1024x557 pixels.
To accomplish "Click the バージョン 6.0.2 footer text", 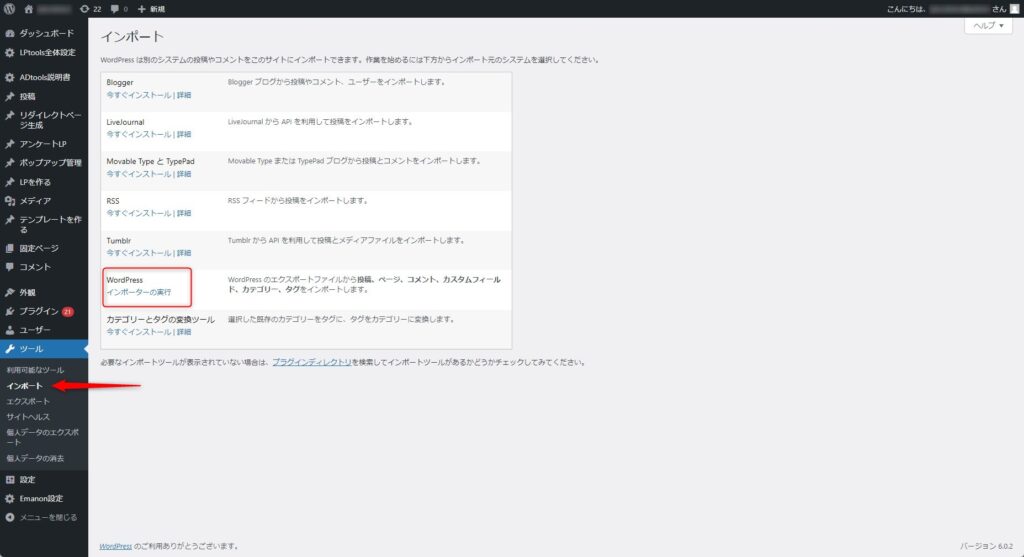I will 986,547.
